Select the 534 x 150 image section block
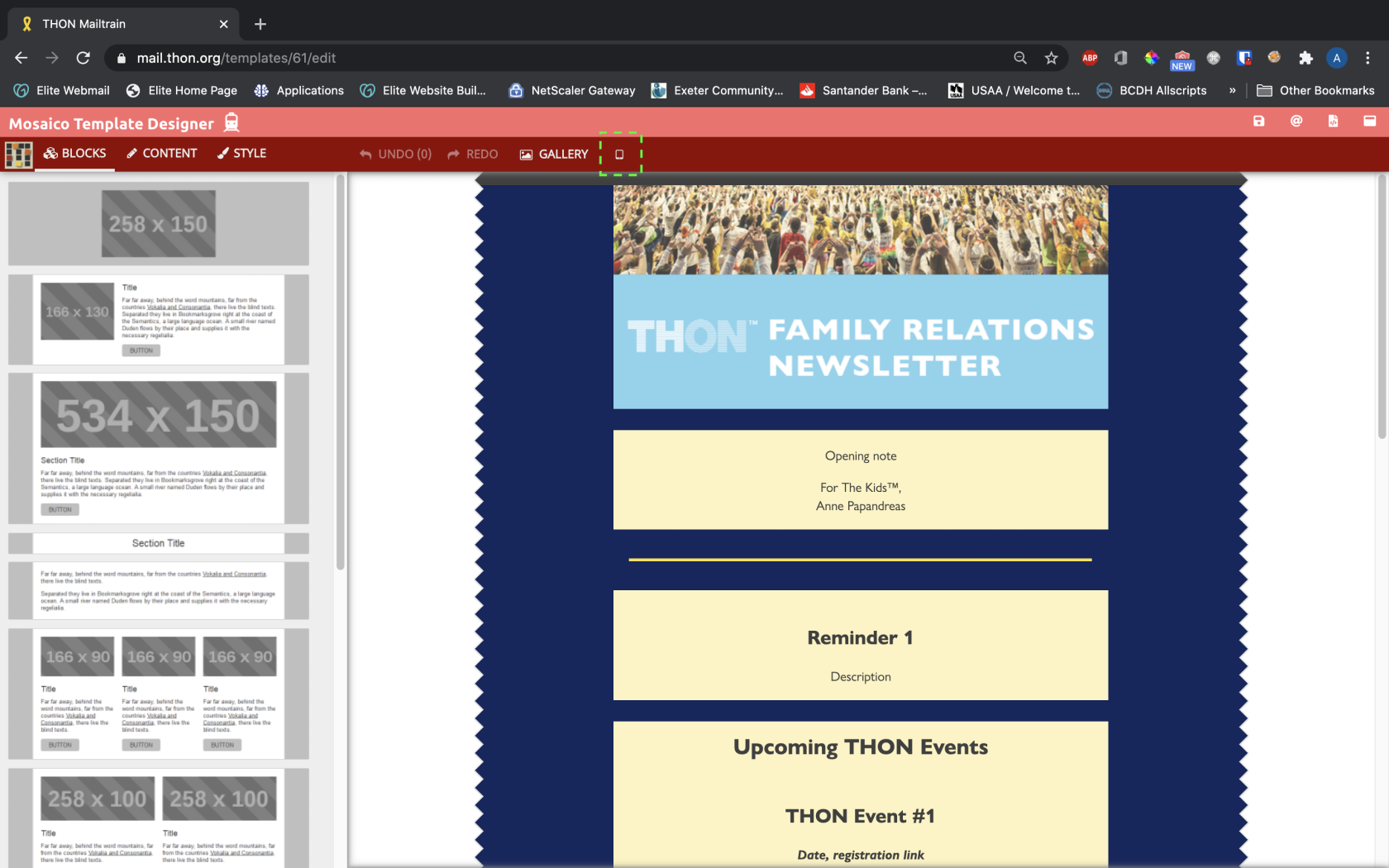Image resolution: width=1389 pixels, height=868 pixels. click(159, 448)
